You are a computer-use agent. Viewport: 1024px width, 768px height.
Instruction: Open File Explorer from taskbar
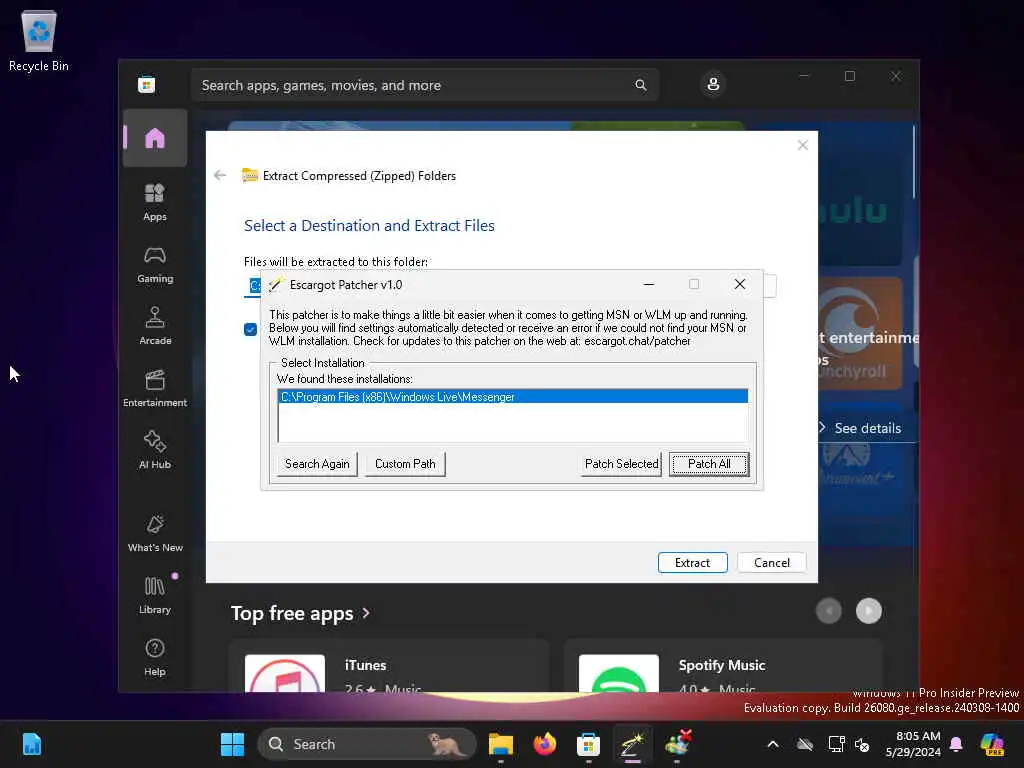click(501, 744)
